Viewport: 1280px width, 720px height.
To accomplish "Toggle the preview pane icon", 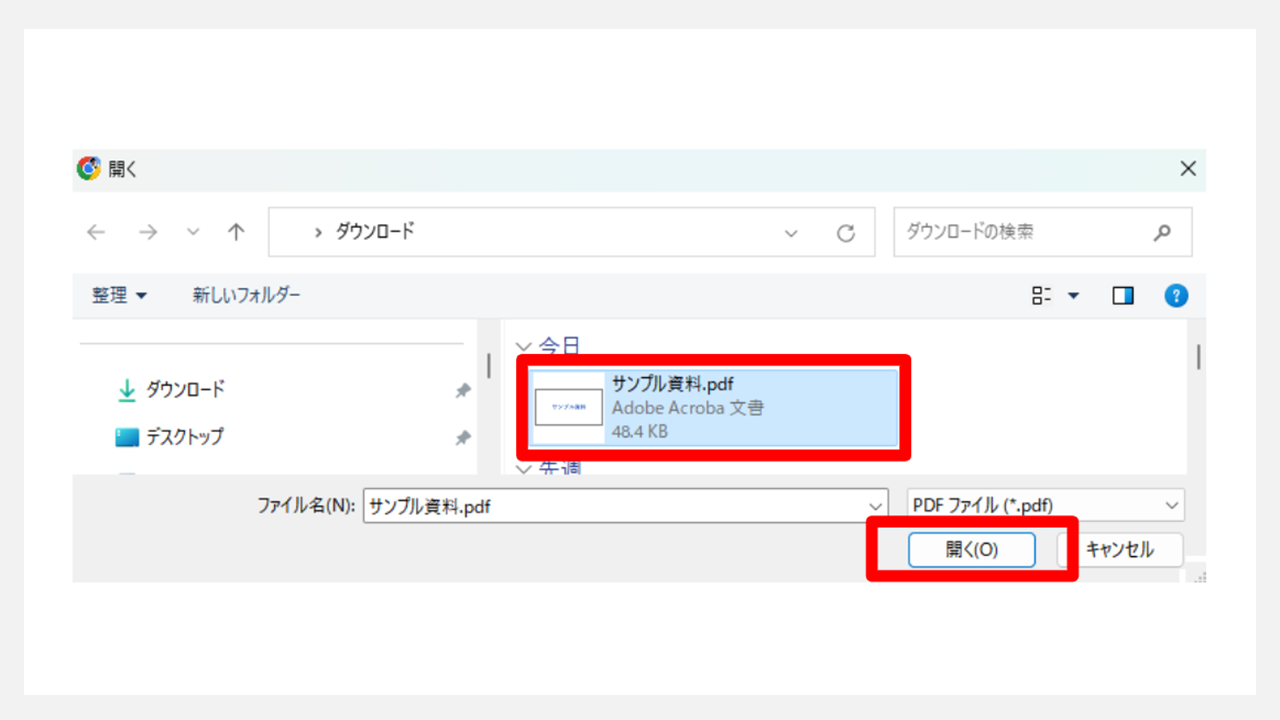I will tap(1123, 295).
